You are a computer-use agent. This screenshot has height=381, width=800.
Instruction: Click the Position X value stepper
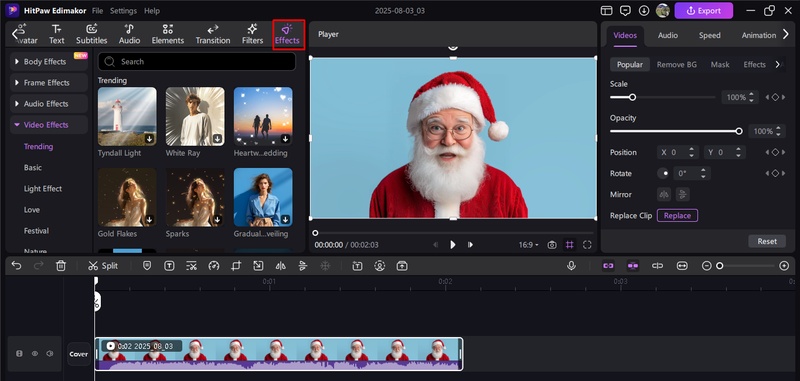pyautogui.click(x=691, y=152)
